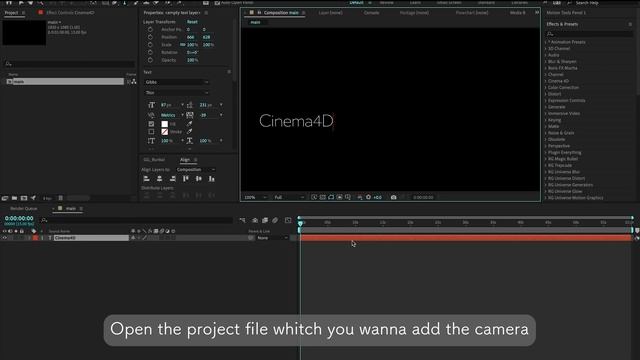The width and height of the screenshot is (640, 360).
Task: Open the font family dropdown in Text section
Action: coord(177,82)
